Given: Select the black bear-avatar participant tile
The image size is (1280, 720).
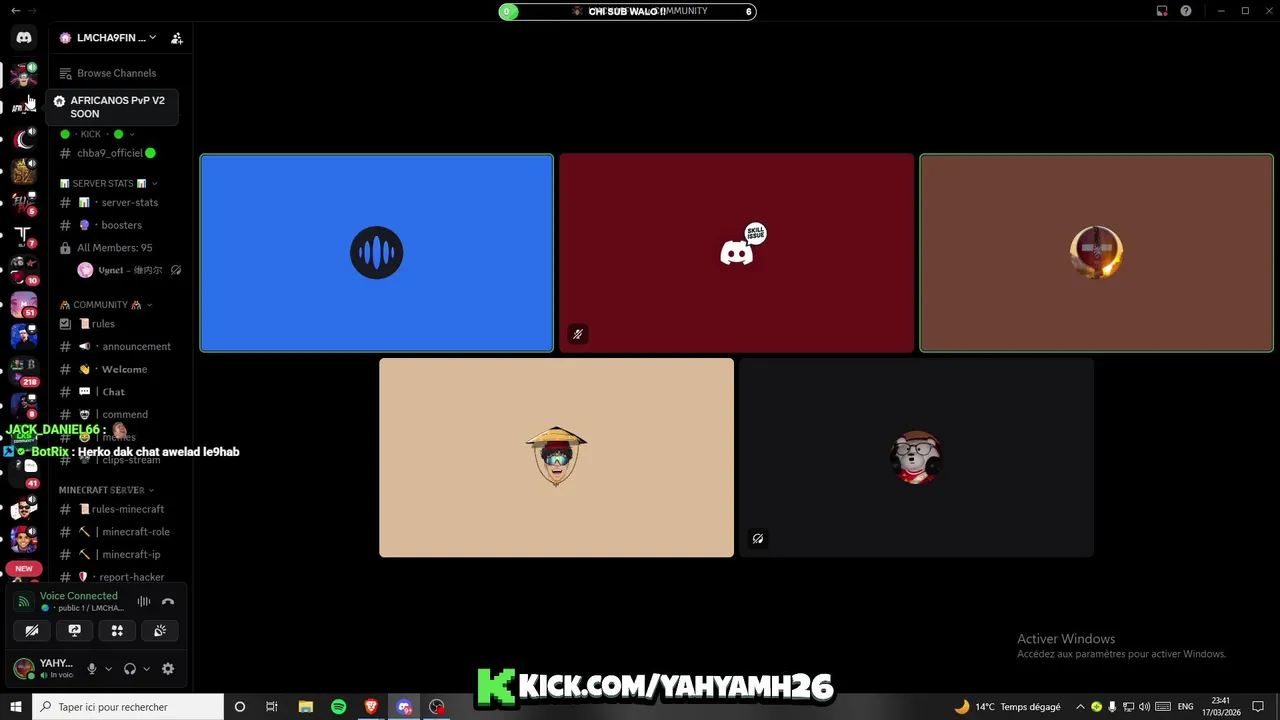Looking at the screenshot, I should [x=917, y=457].
